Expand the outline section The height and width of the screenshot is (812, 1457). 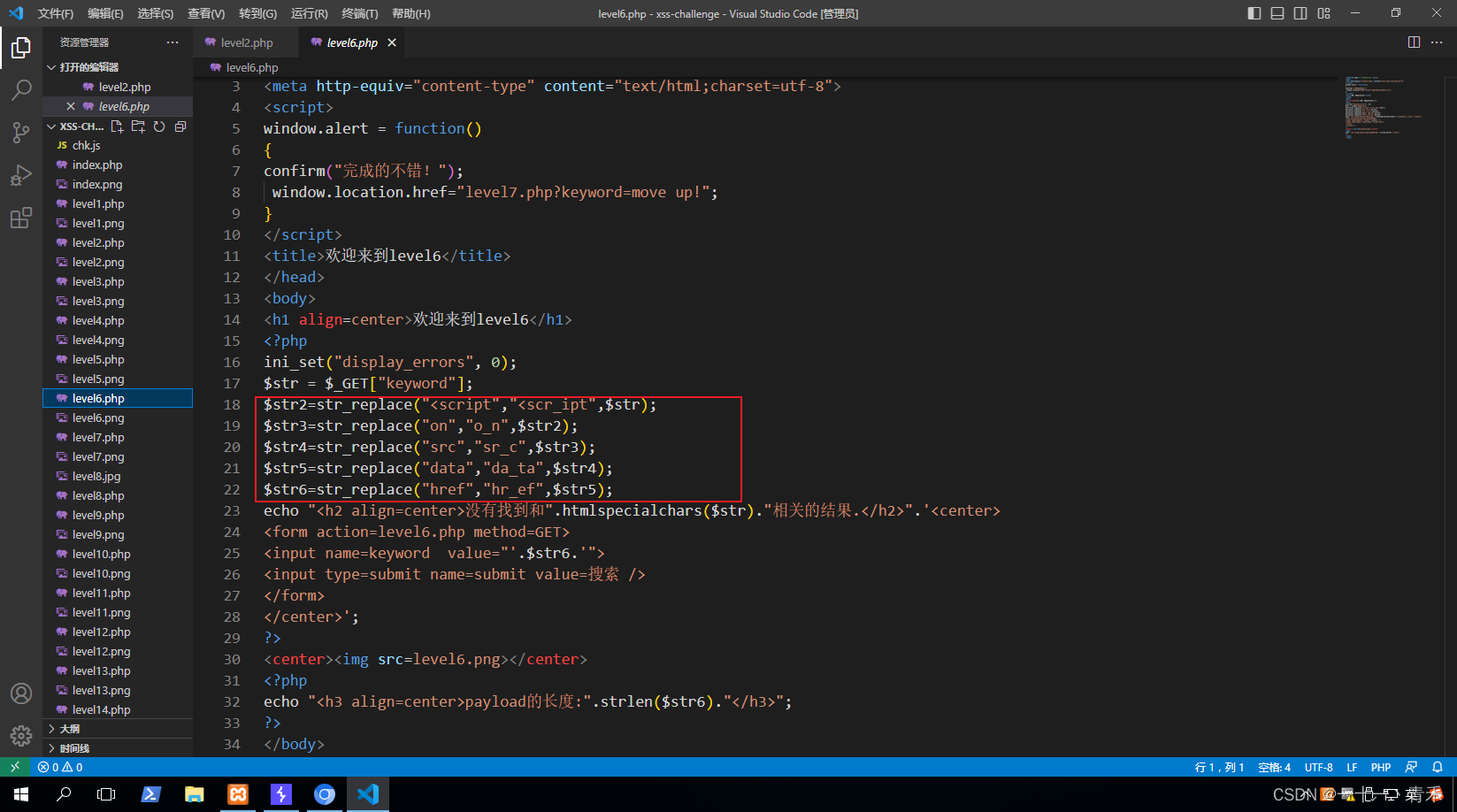coord(118,729)
